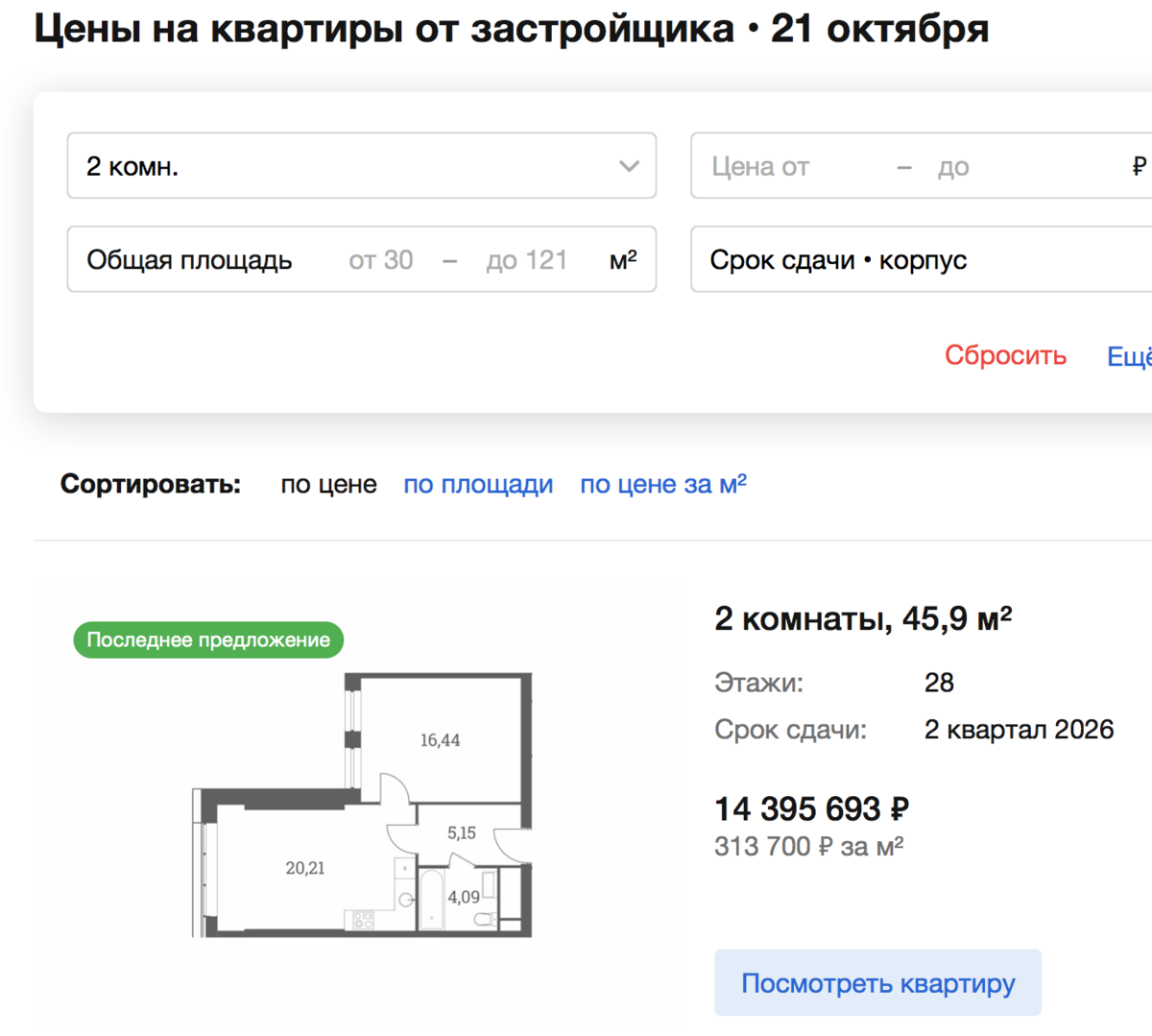
Task: Click the red 'Сбросить' reset link
Action: [x=1005, y=355]
